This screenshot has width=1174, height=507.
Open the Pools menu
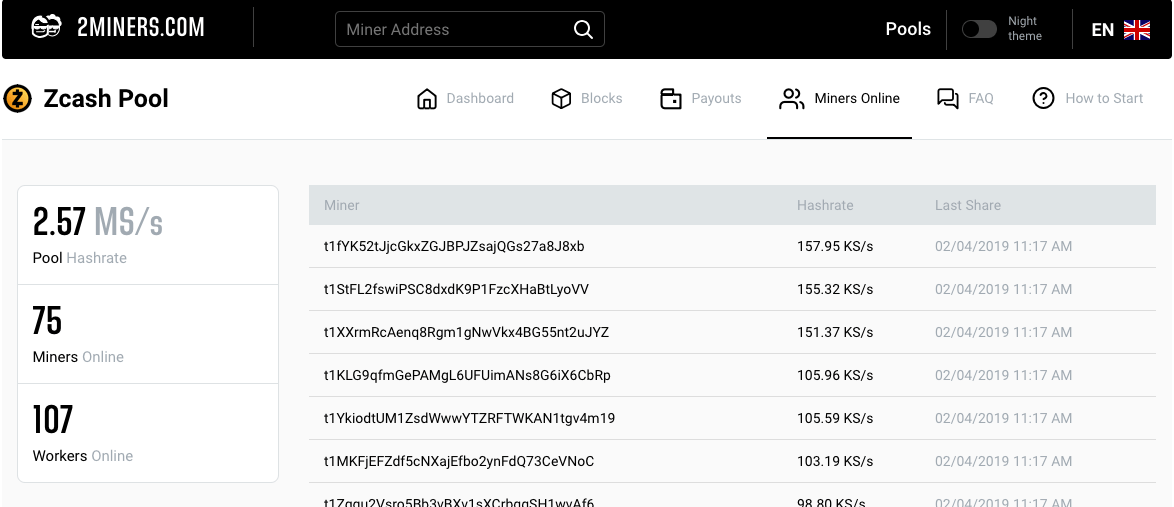(x=908, y=29)
